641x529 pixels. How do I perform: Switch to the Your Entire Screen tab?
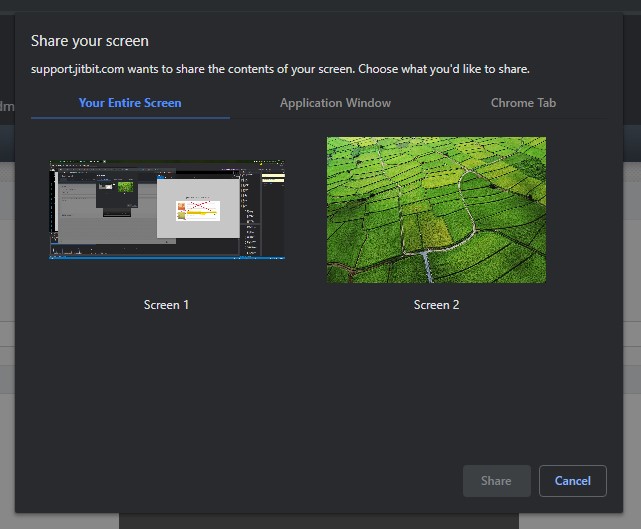[130, 103]
